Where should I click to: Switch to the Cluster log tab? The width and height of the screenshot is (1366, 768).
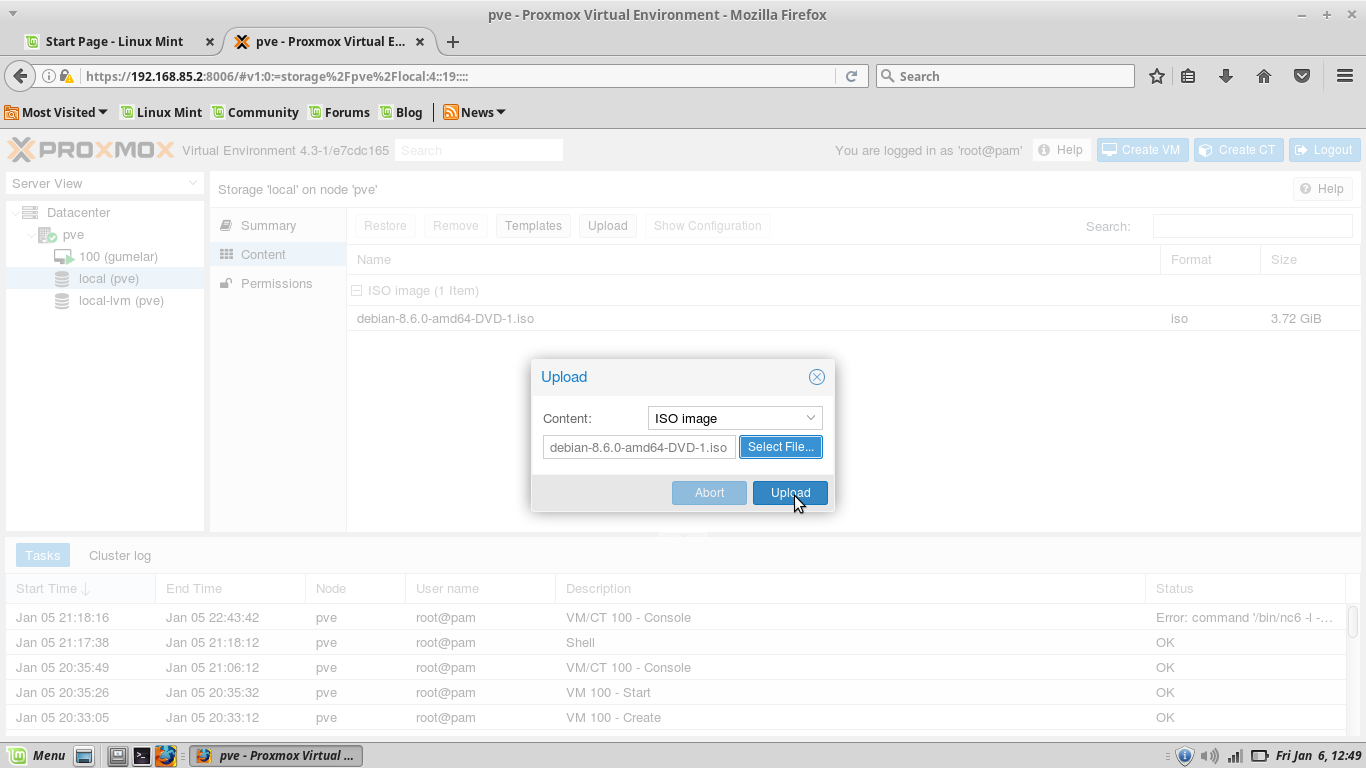(x=120, y=556)
